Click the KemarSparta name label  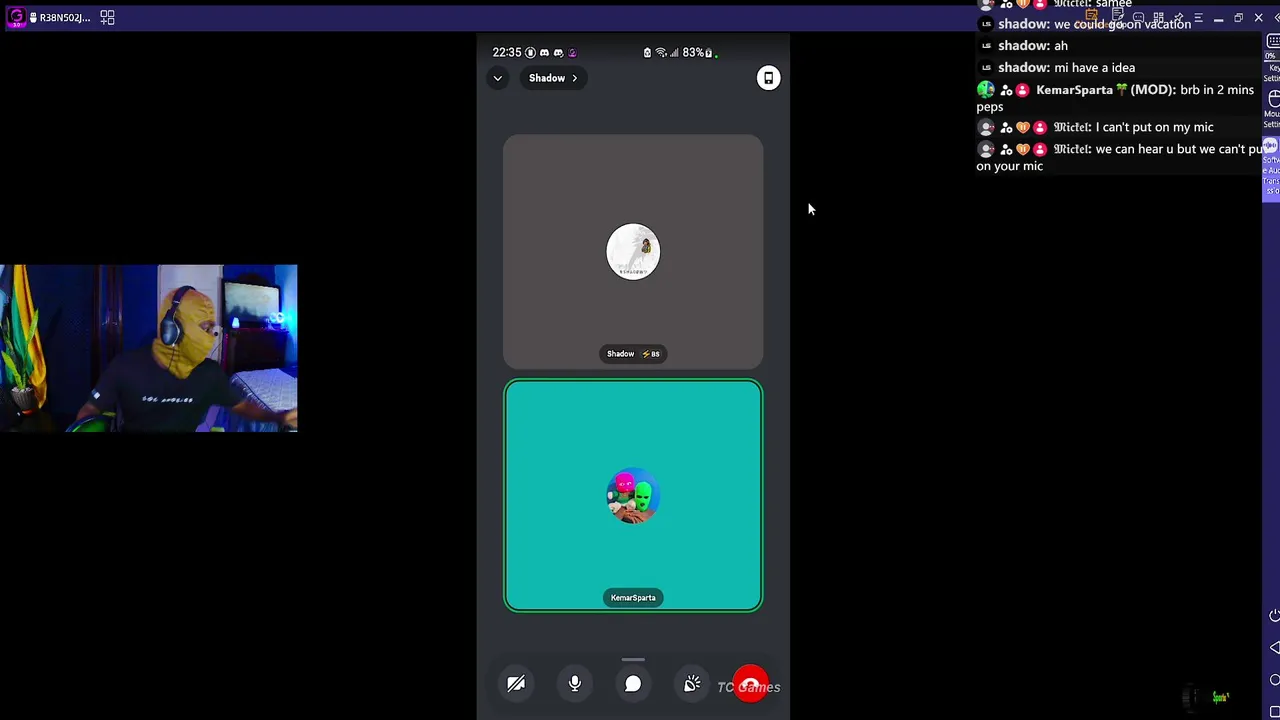pos(633,598)
